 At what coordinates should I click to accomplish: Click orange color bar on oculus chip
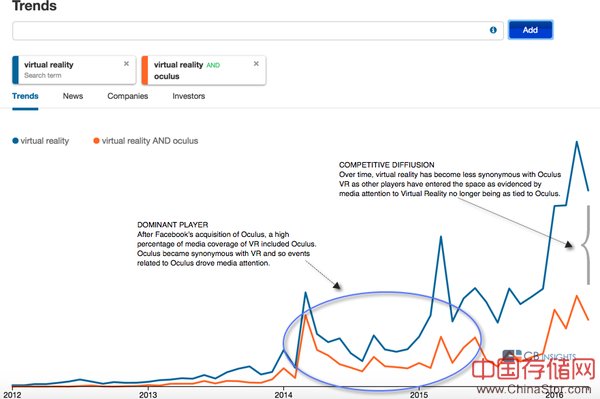coord(145,70)
